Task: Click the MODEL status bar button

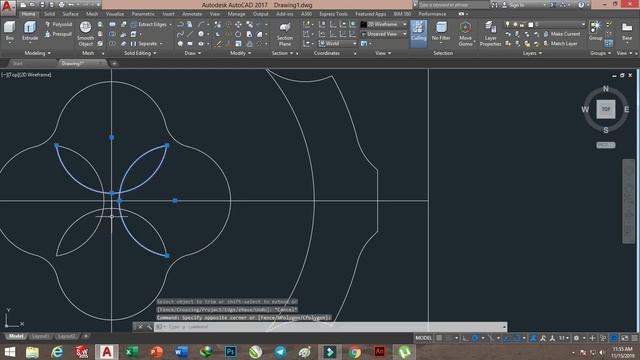Action: click(423, 338)
